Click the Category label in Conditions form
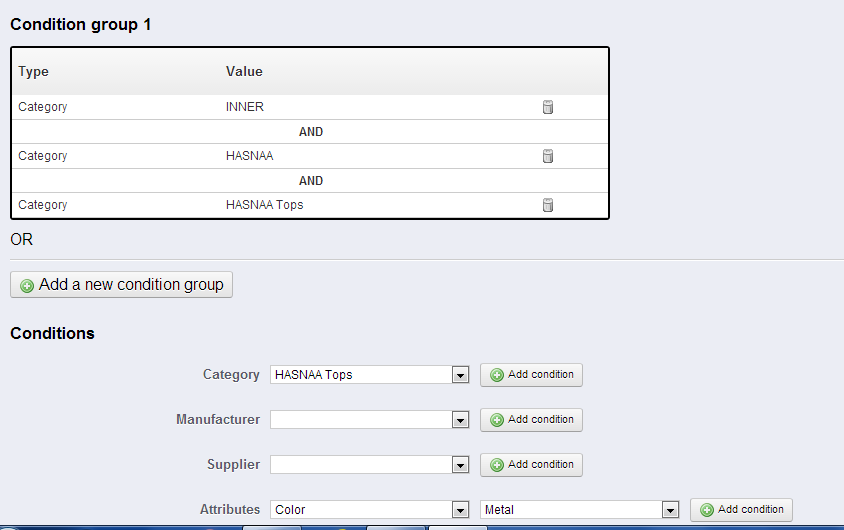 point(231,375)
